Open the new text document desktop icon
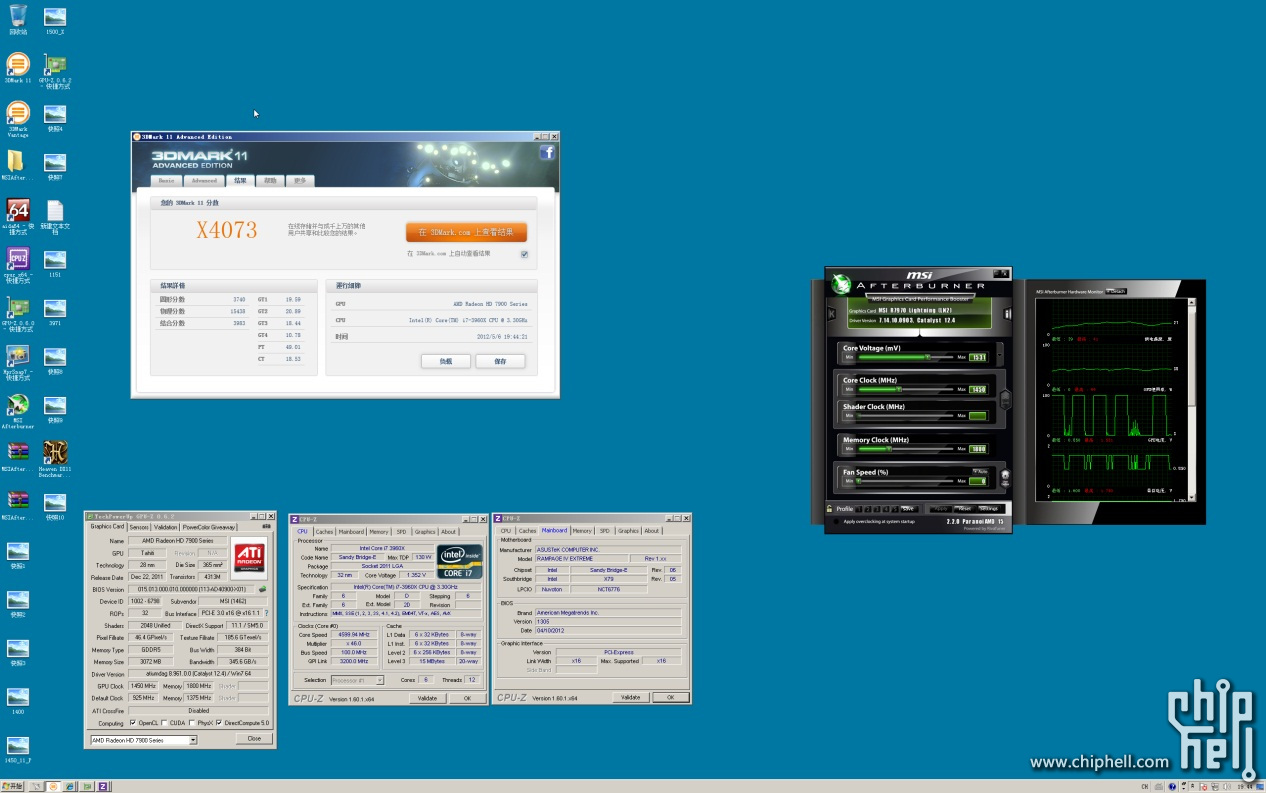 [55, 217]
